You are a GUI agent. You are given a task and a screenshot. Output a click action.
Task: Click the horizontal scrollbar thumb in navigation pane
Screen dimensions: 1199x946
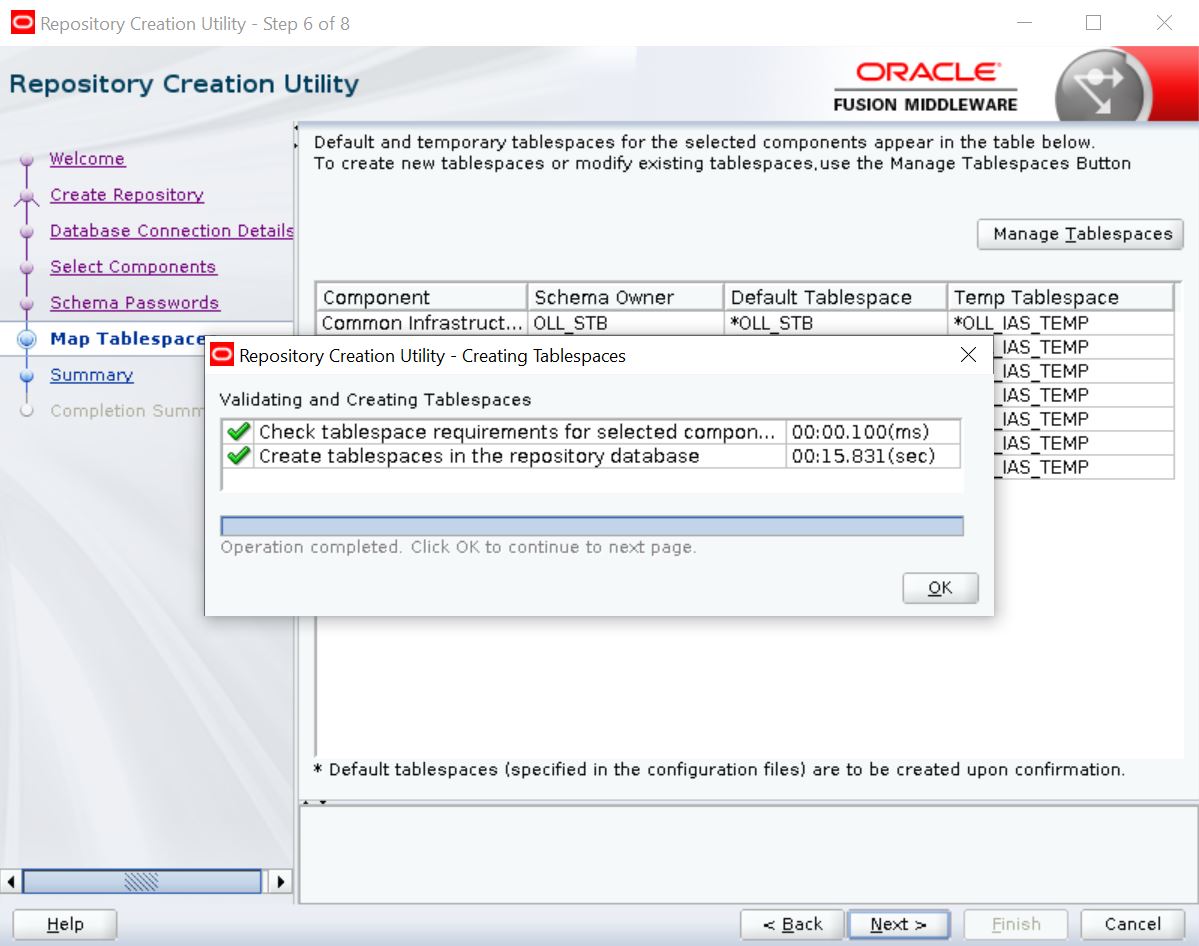[x=142, y=882]
